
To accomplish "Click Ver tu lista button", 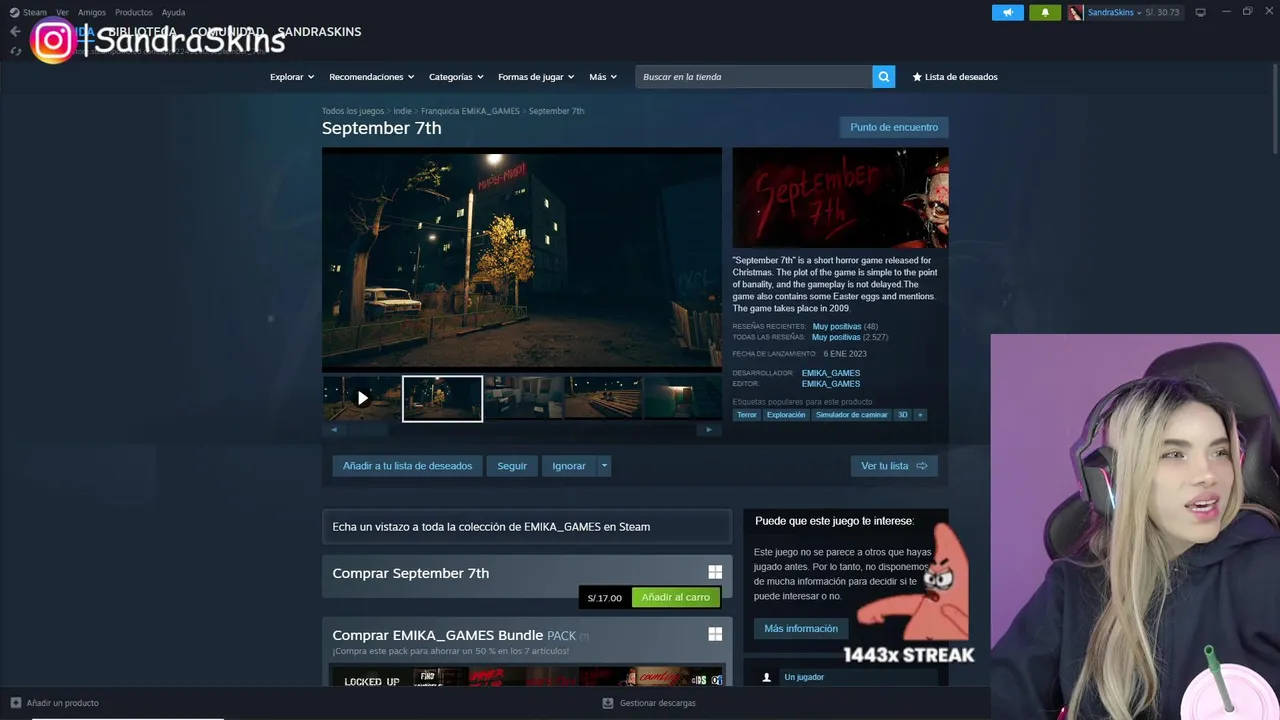I will coord(894,466).
